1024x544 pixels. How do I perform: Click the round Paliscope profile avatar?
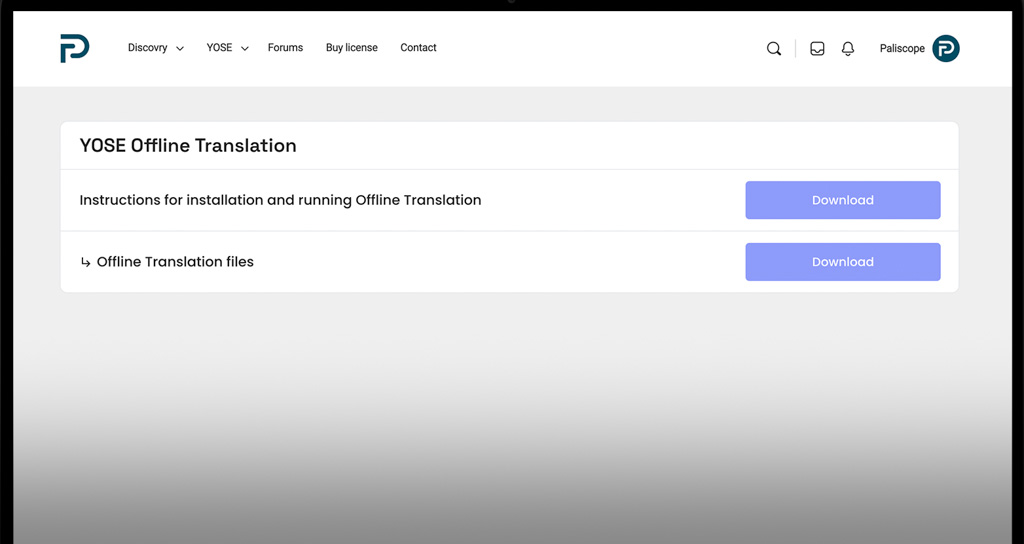946,48
